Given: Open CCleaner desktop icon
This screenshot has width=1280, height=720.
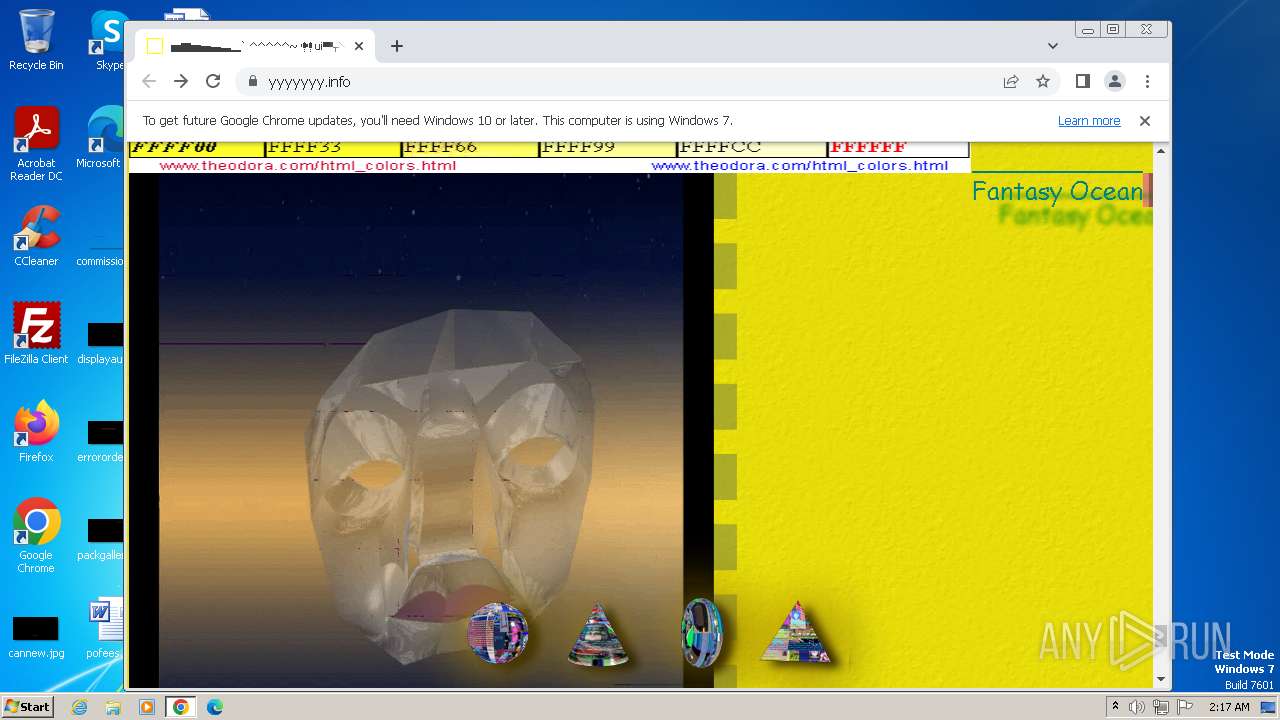Looking at the screenshot, I should 36,236.
